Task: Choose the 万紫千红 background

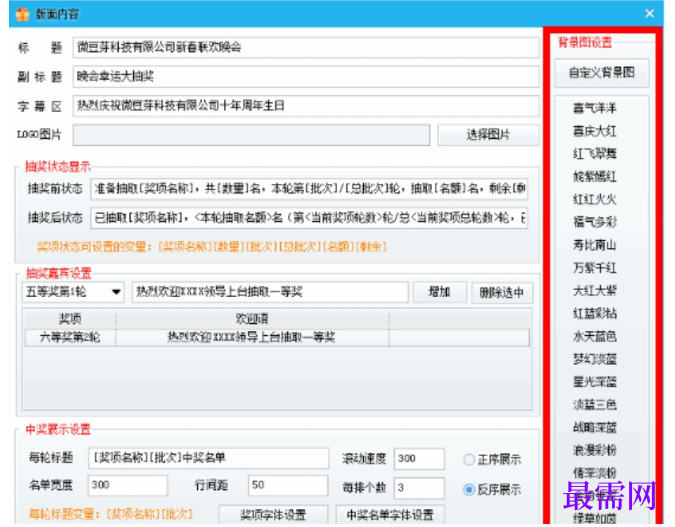Action: [595, 268]
